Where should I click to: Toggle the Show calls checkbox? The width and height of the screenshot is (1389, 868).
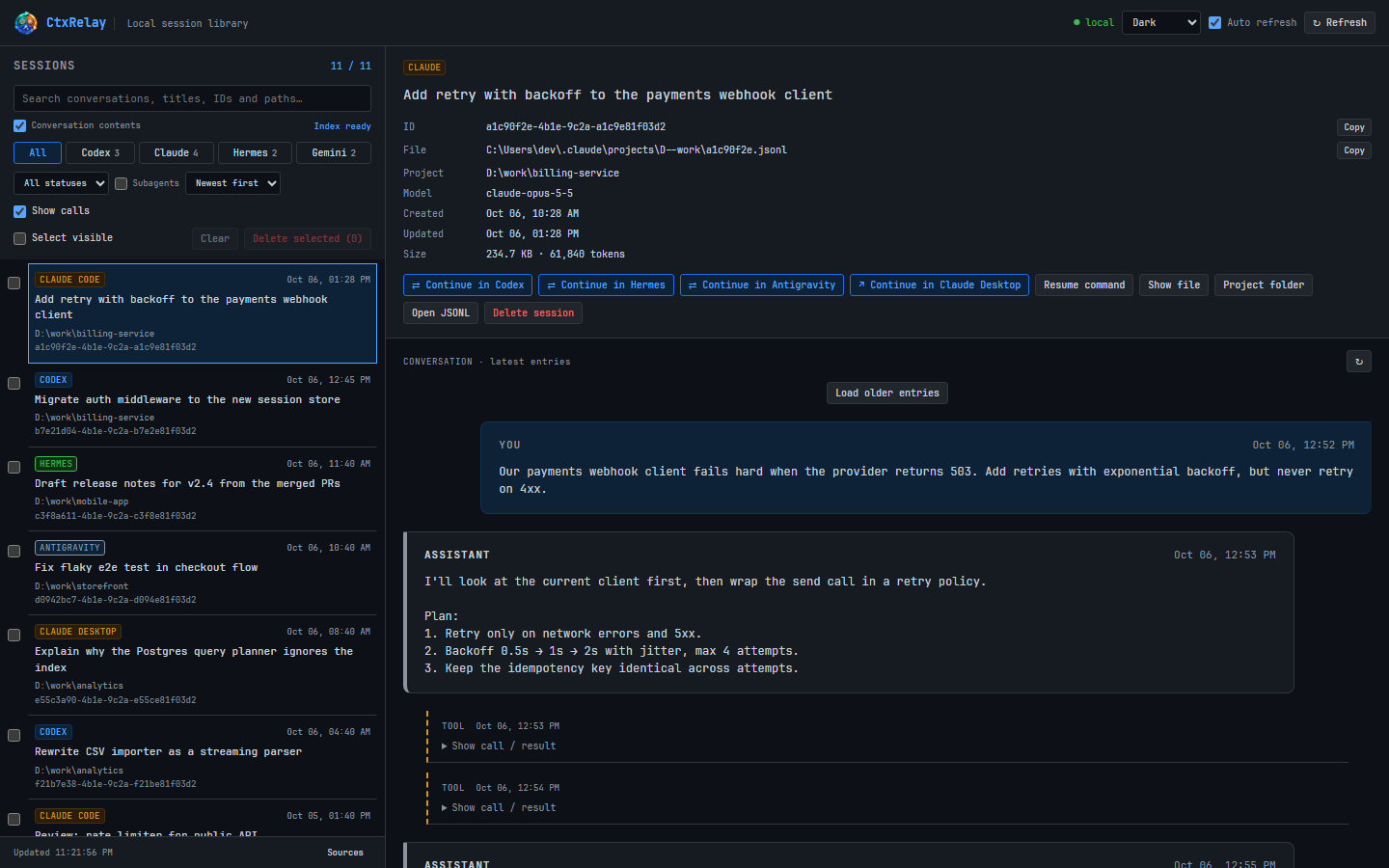19,211
